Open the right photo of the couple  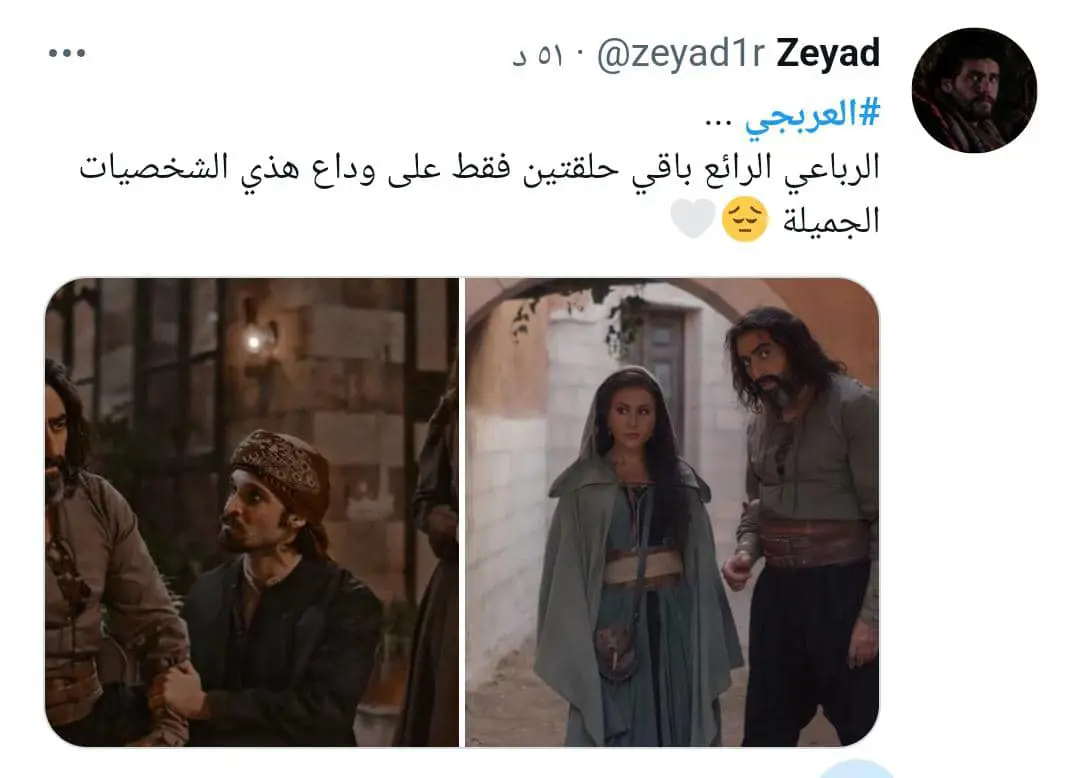coord(672,512)
